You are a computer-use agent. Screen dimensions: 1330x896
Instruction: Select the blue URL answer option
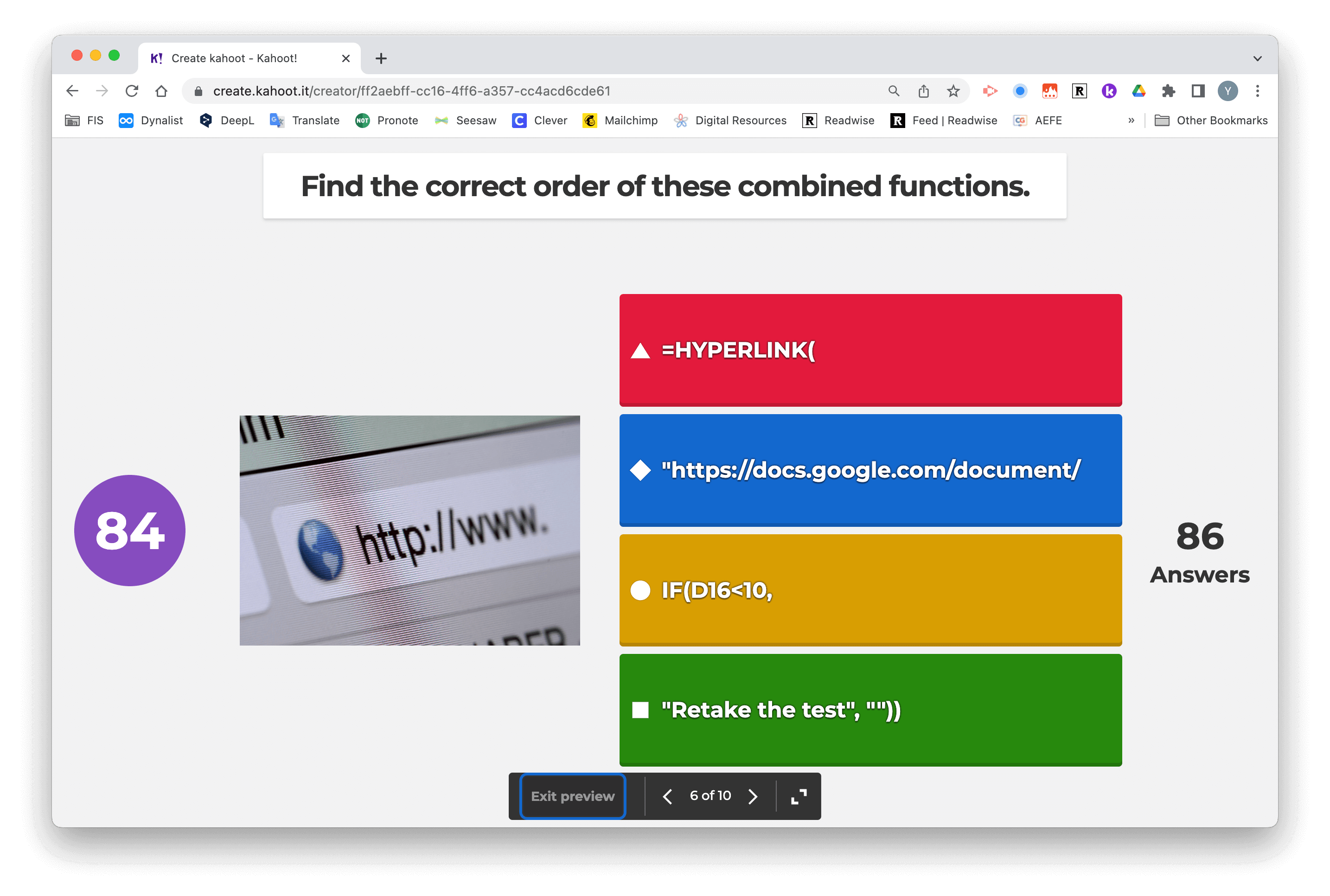click(x=869, y=470)
